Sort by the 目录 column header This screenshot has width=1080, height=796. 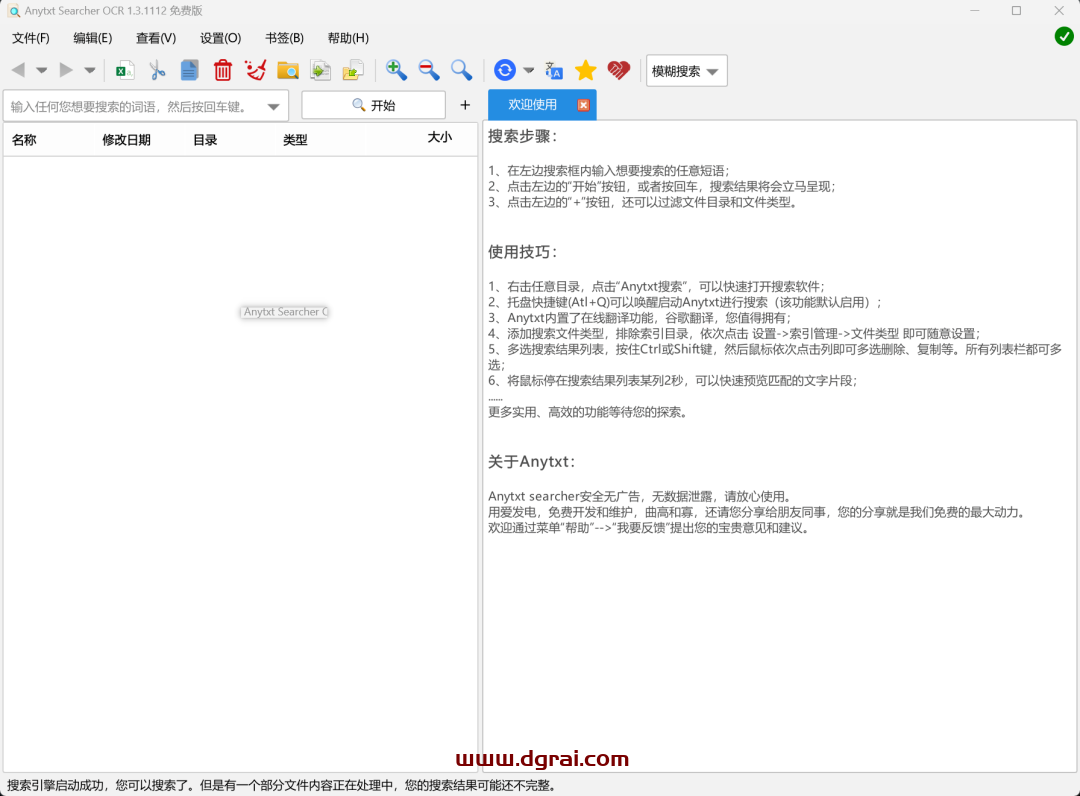click(x=205, y=140)
